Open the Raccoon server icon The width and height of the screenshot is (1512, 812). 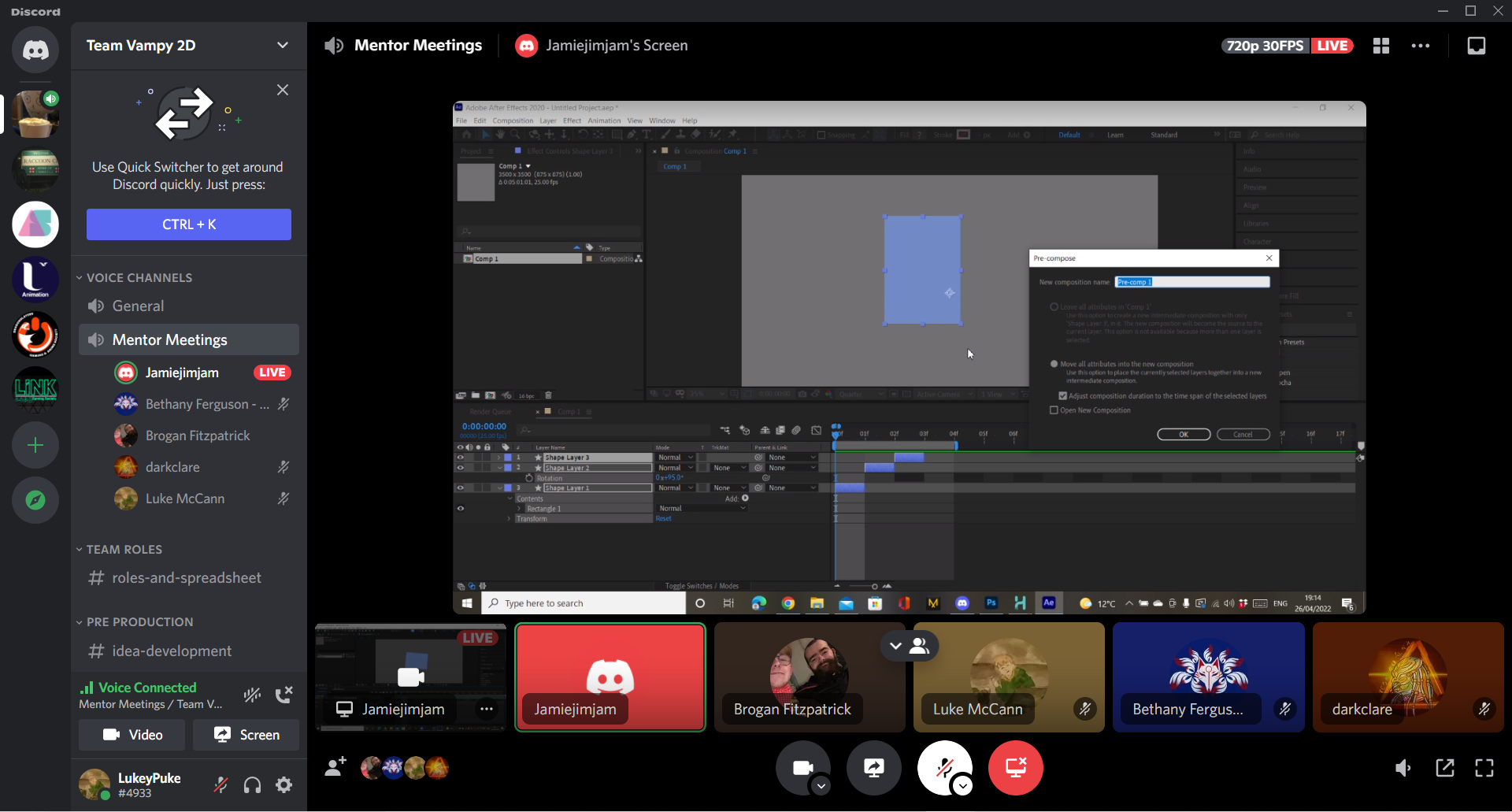[x=35, y=169]
